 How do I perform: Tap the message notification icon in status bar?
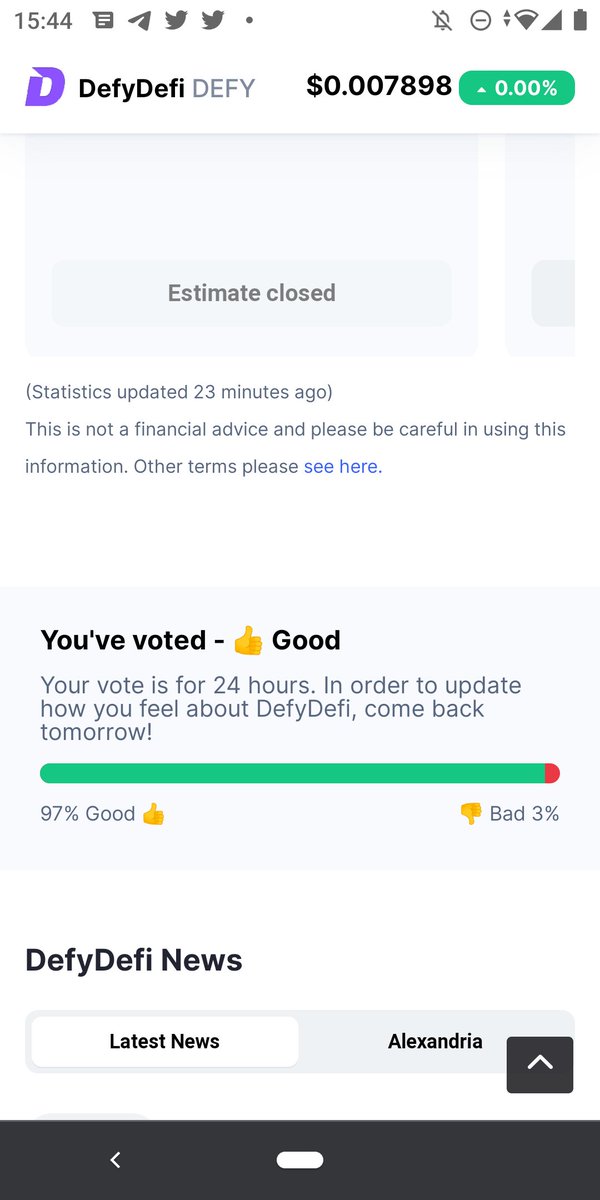coord(103,21)
